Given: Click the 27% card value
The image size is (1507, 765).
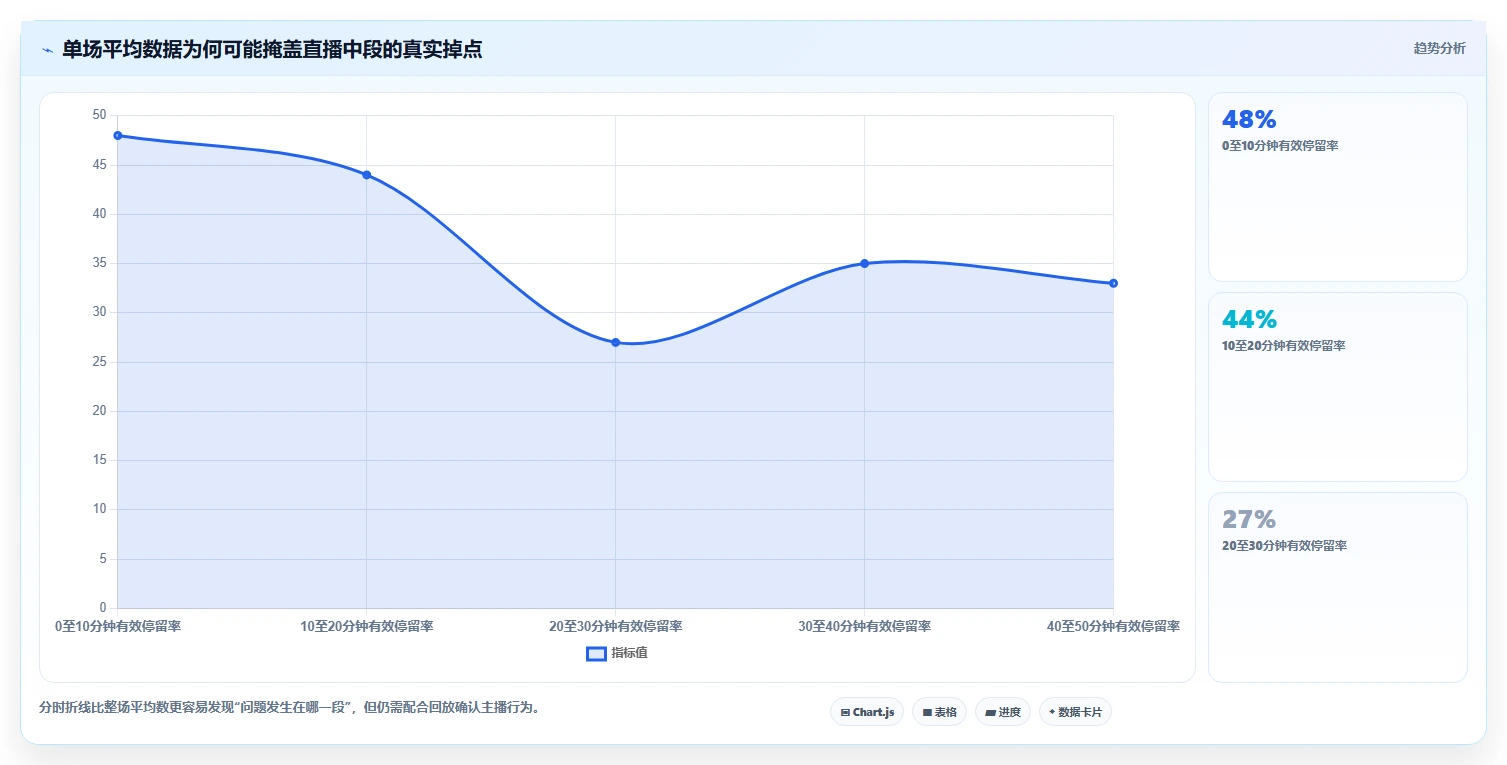Looking at the screenshot, I should 1249,520.
